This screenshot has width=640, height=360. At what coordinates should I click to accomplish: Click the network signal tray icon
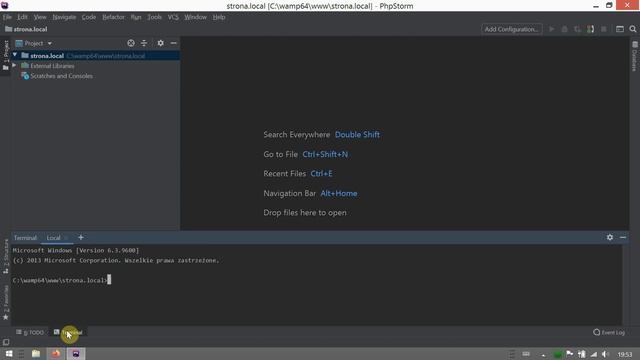pos(593,354)
